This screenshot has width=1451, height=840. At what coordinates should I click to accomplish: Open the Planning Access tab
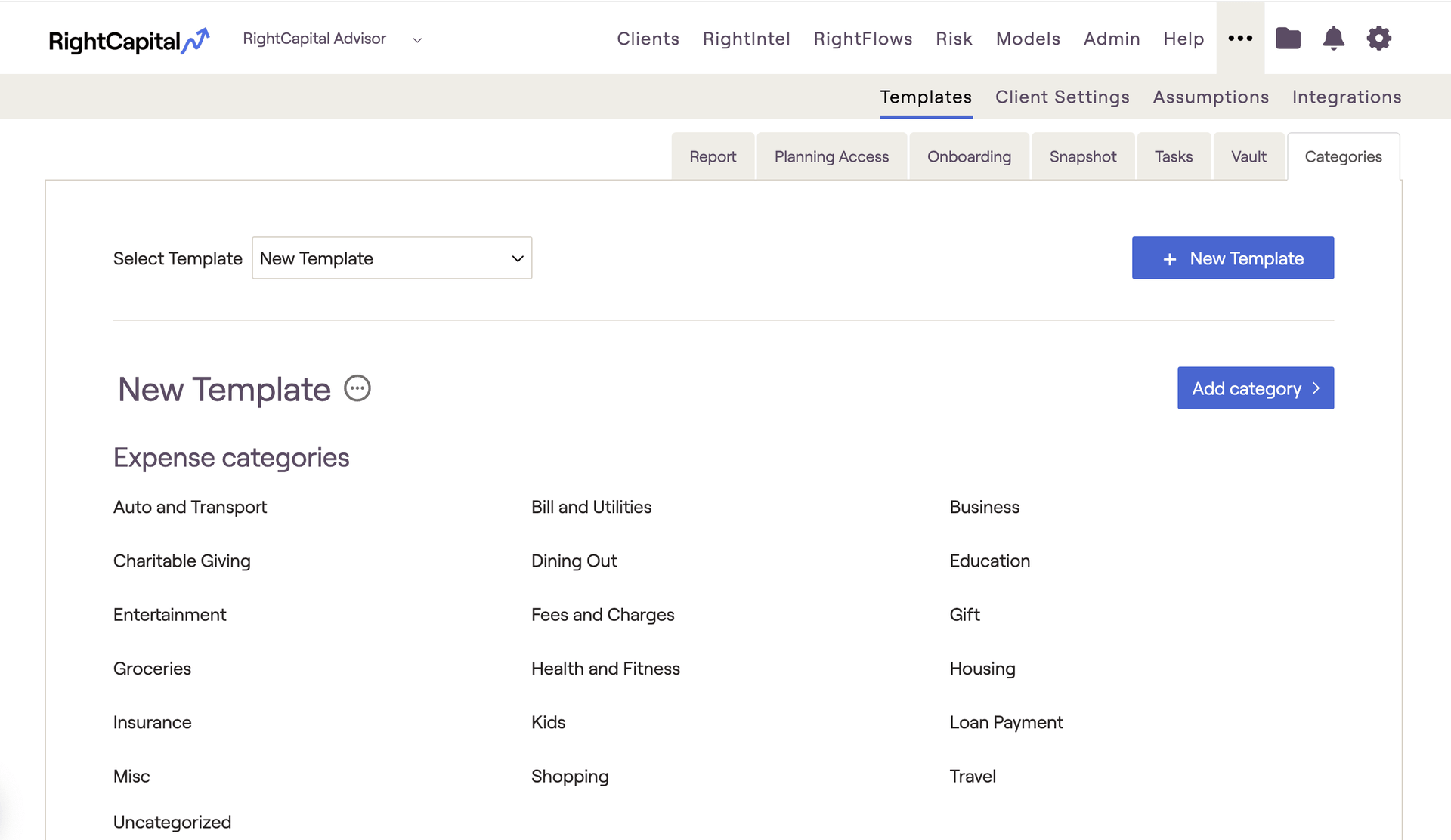point(831,156)
